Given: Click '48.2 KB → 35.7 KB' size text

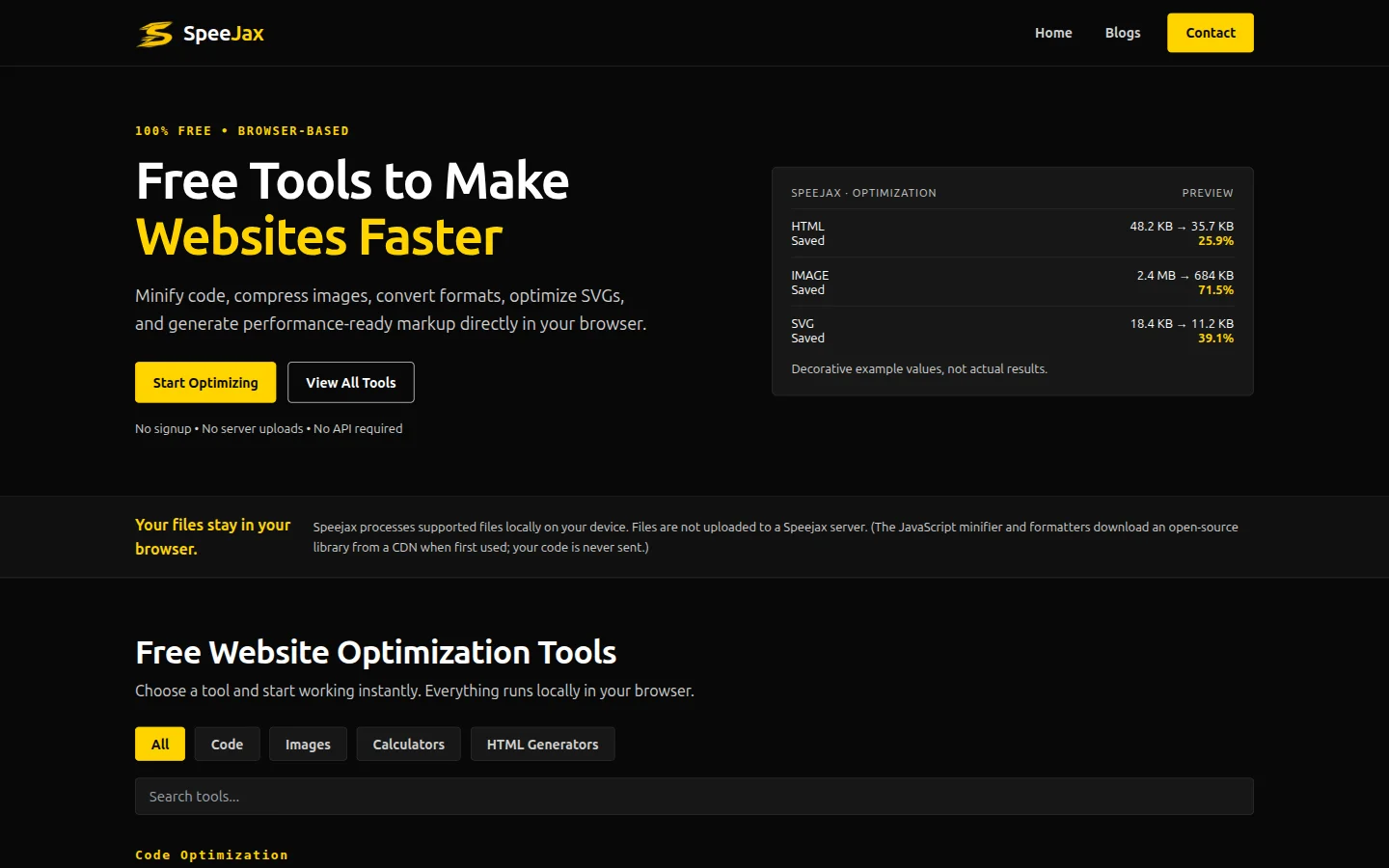Looking at the screenshot, I should coord(1182,227).
